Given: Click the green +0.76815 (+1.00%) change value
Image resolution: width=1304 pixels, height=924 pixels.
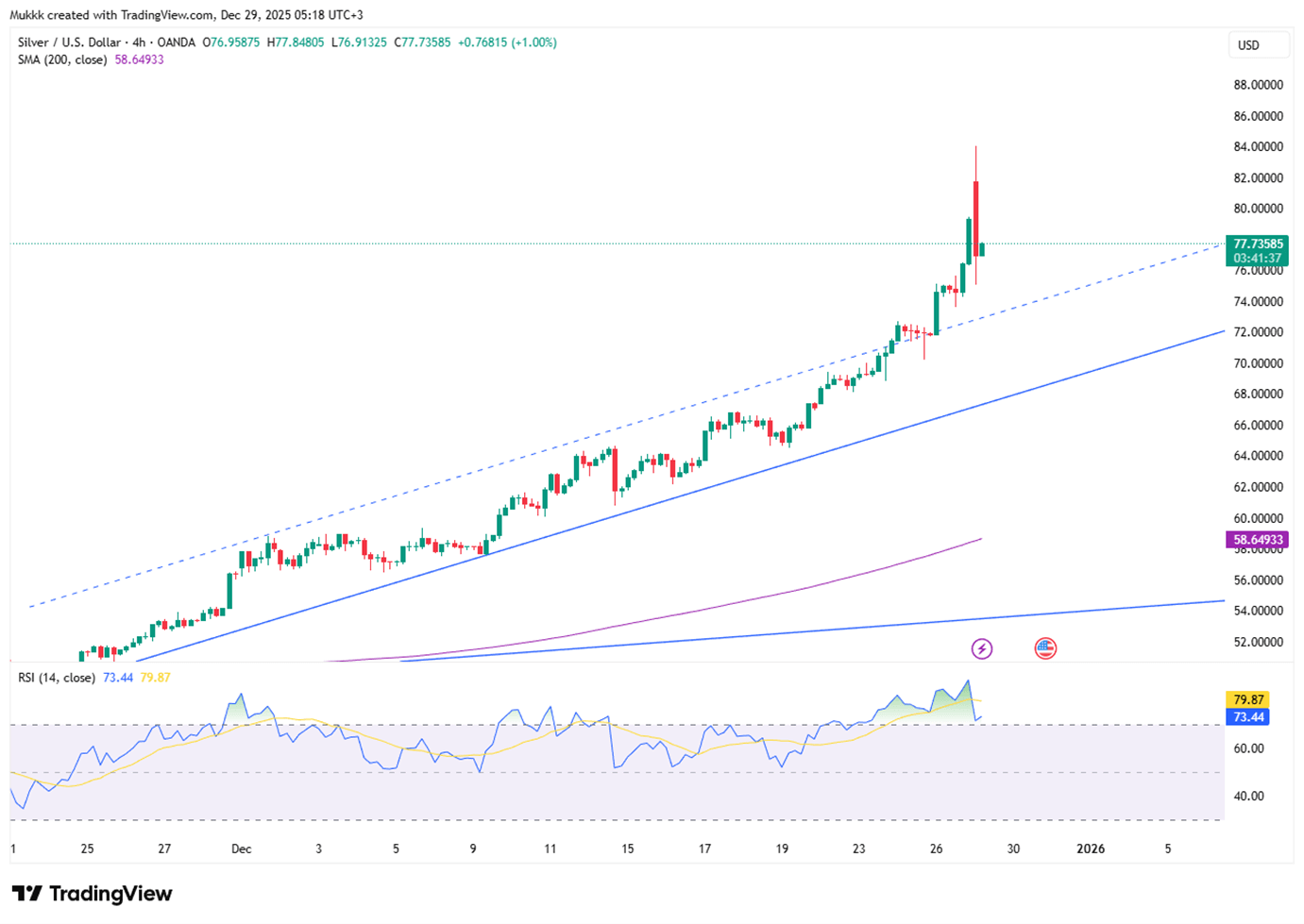Looking at the screenshot, I should click(x=507, y=42).
